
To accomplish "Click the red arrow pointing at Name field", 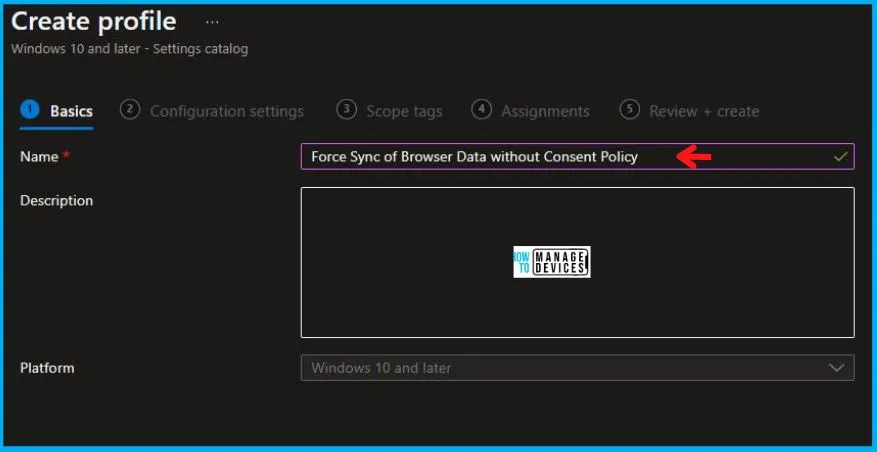I will 694,156.
